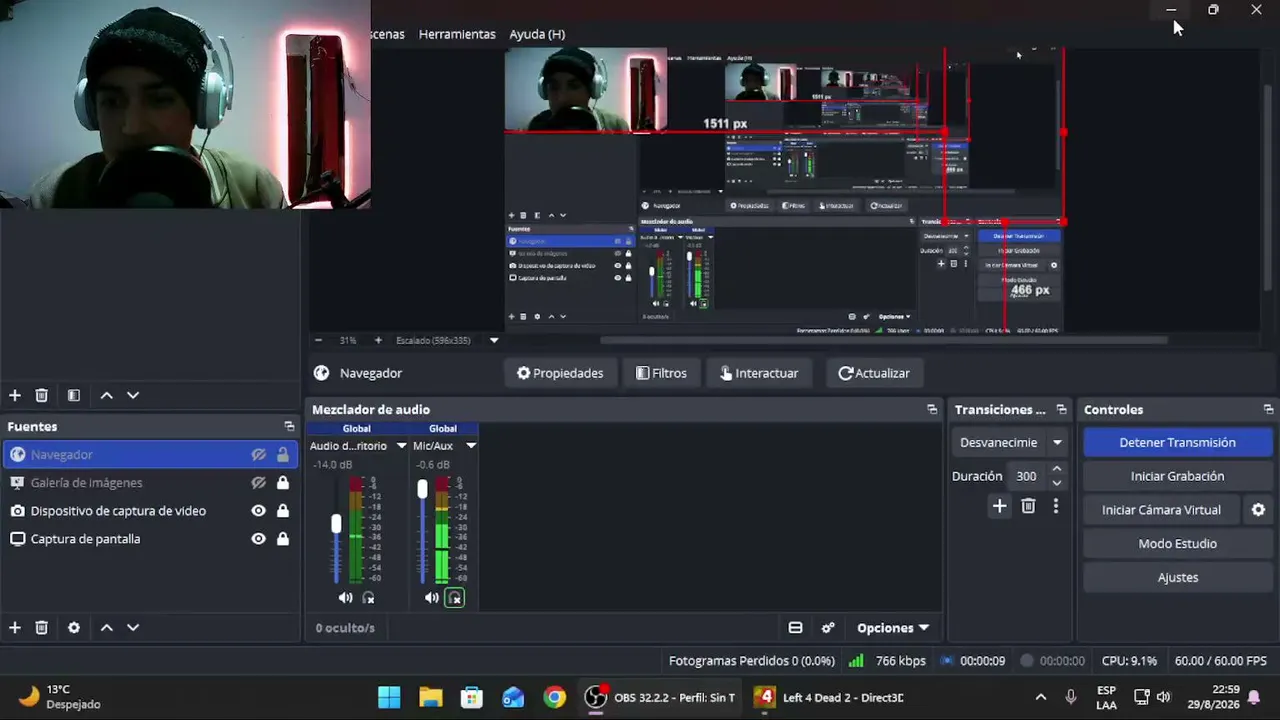The image size is (1280, 720).
Task: Unlock Dispositivo de captura de video source
Action: [x=283, y=511]
